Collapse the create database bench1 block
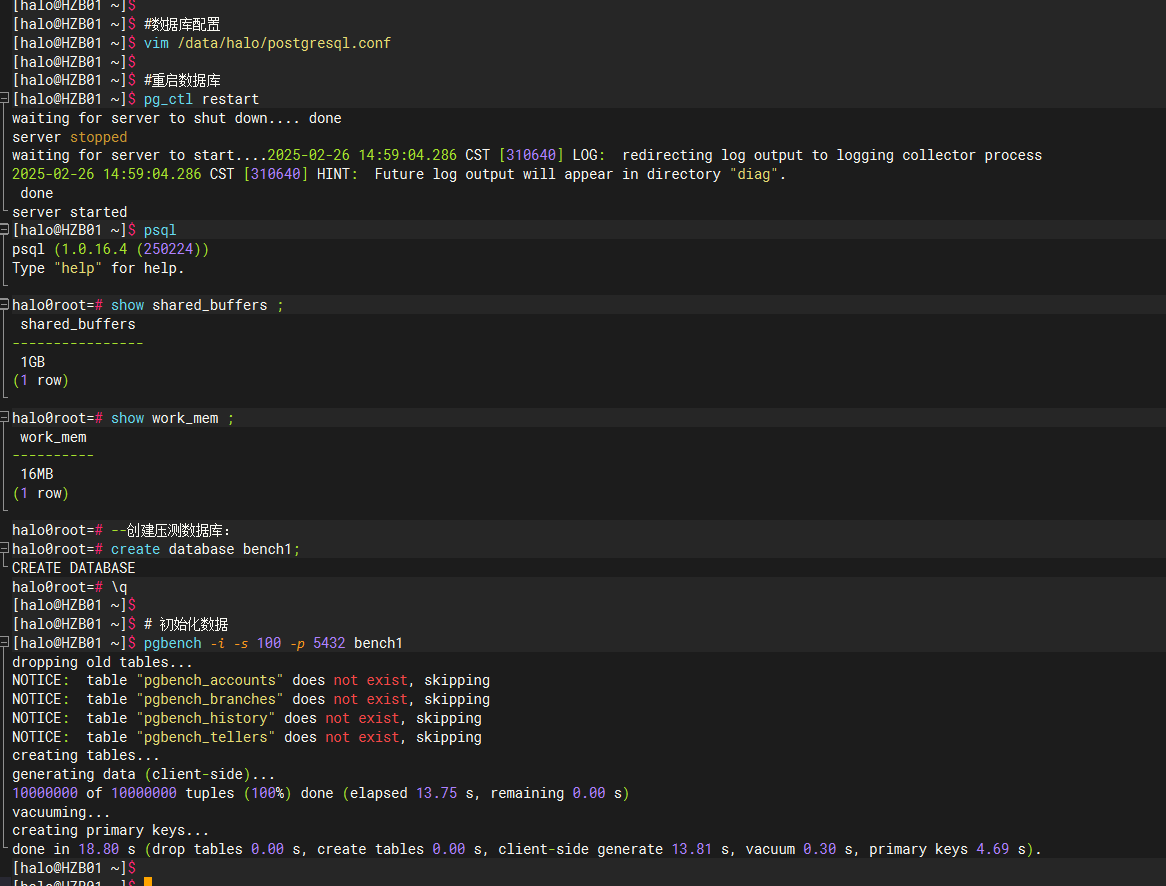 click(4, 548)
